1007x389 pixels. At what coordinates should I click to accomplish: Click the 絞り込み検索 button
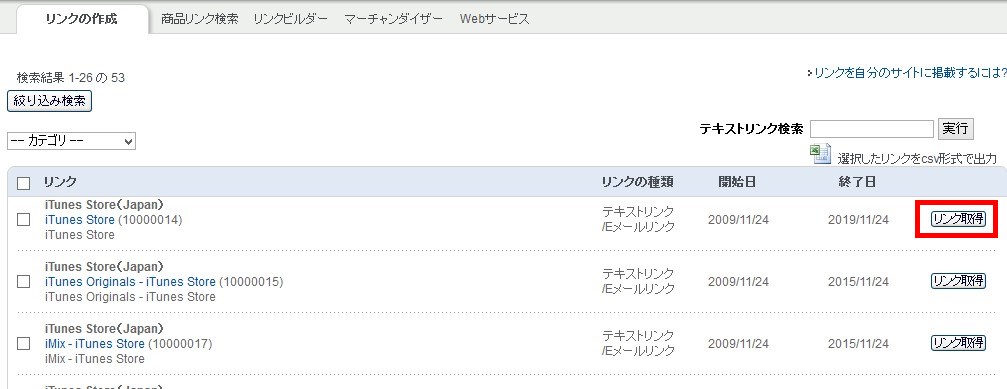coord(49,101)
